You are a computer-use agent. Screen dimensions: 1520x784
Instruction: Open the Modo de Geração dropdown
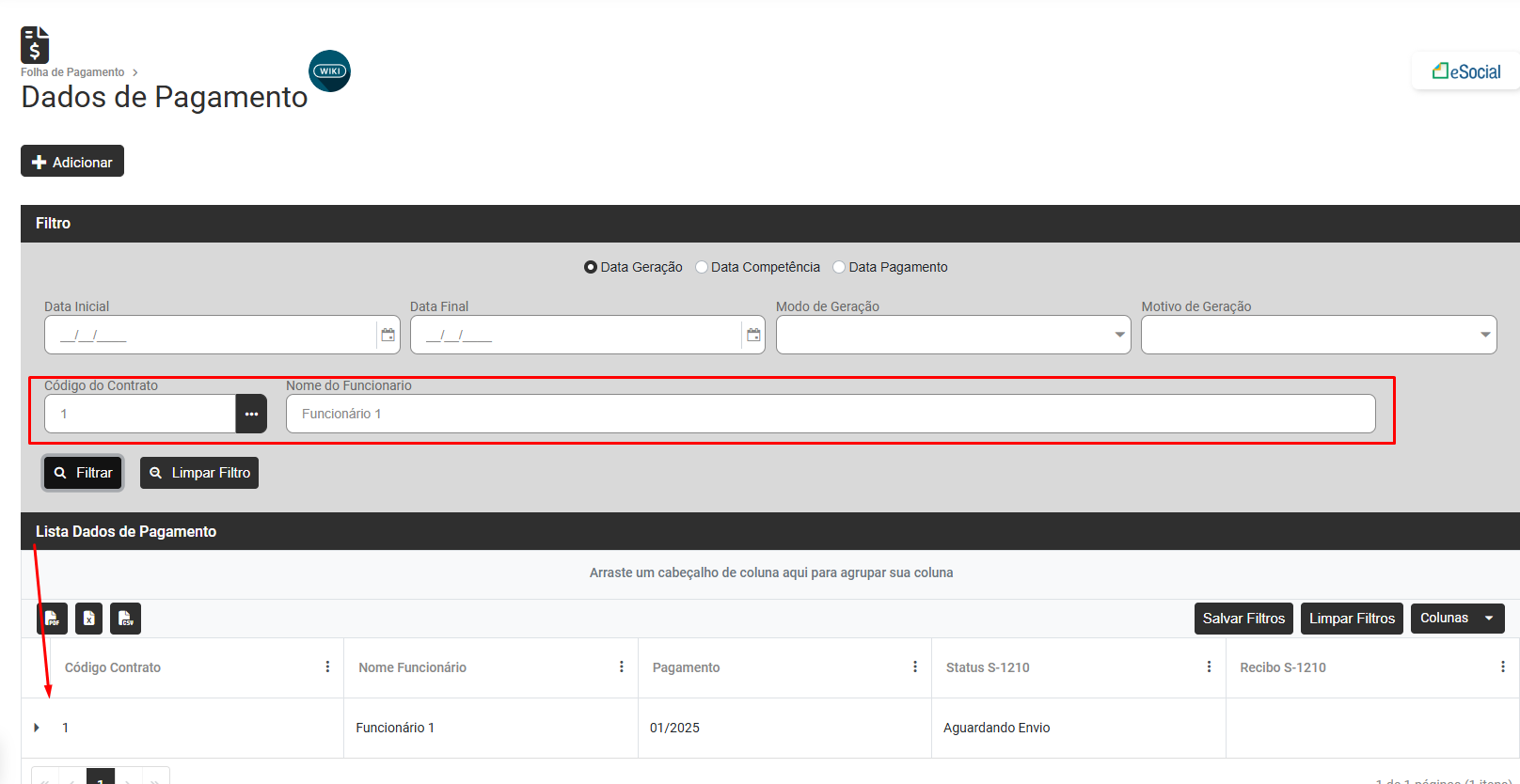click(x=953, y=335)
